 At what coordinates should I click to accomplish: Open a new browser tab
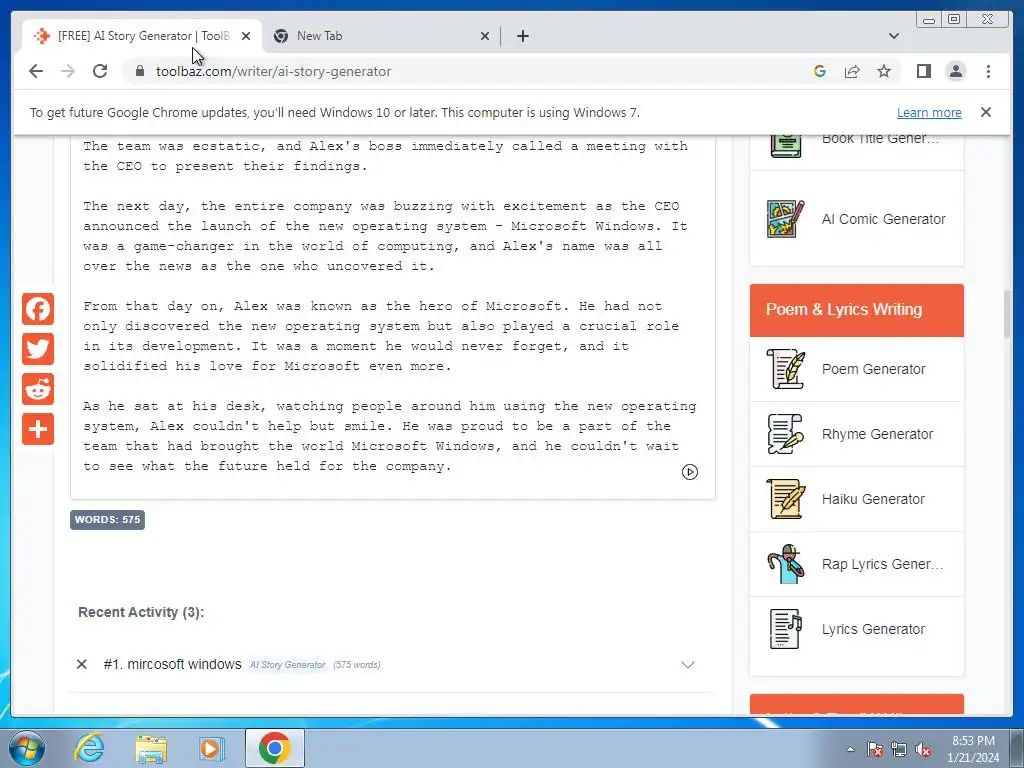(x=522, y=36)
